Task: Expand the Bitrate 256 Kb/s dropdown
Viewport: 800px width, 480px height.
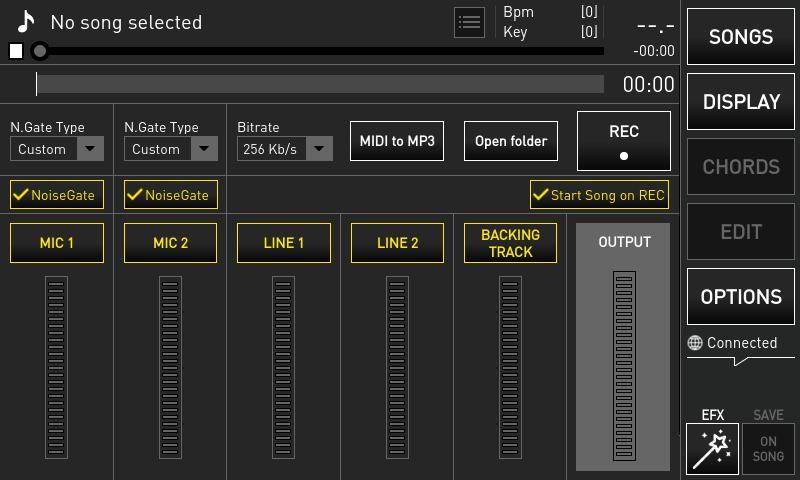Action: 285,149
